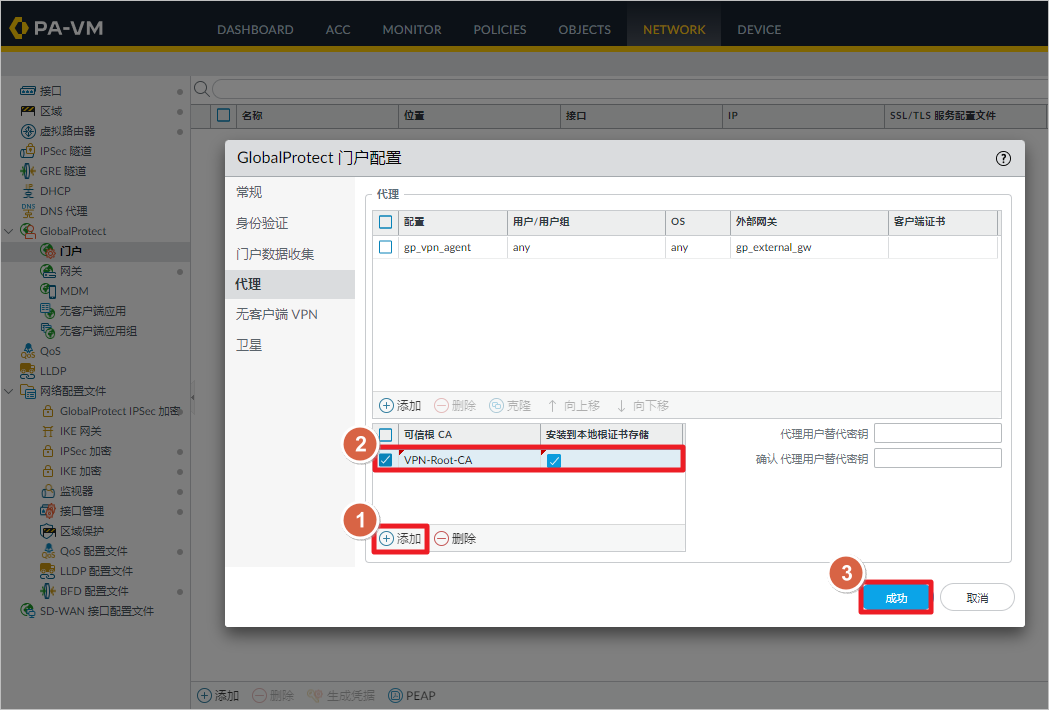Open the MONITOR tab
Screen dimensions: 1049x710
(412, 29)
